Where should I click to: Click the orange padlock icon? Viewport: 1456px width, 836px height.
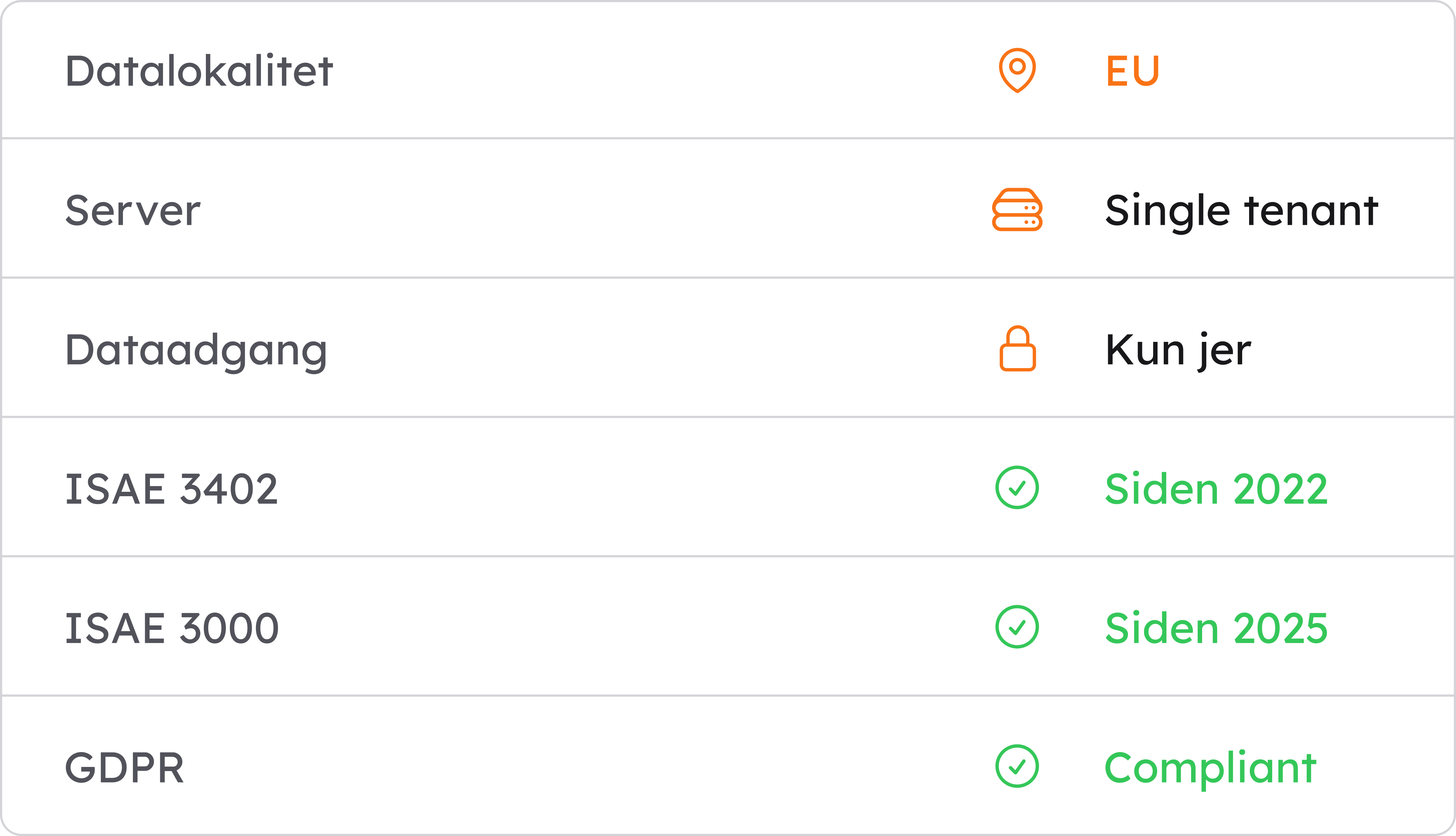coord(1017,348)
